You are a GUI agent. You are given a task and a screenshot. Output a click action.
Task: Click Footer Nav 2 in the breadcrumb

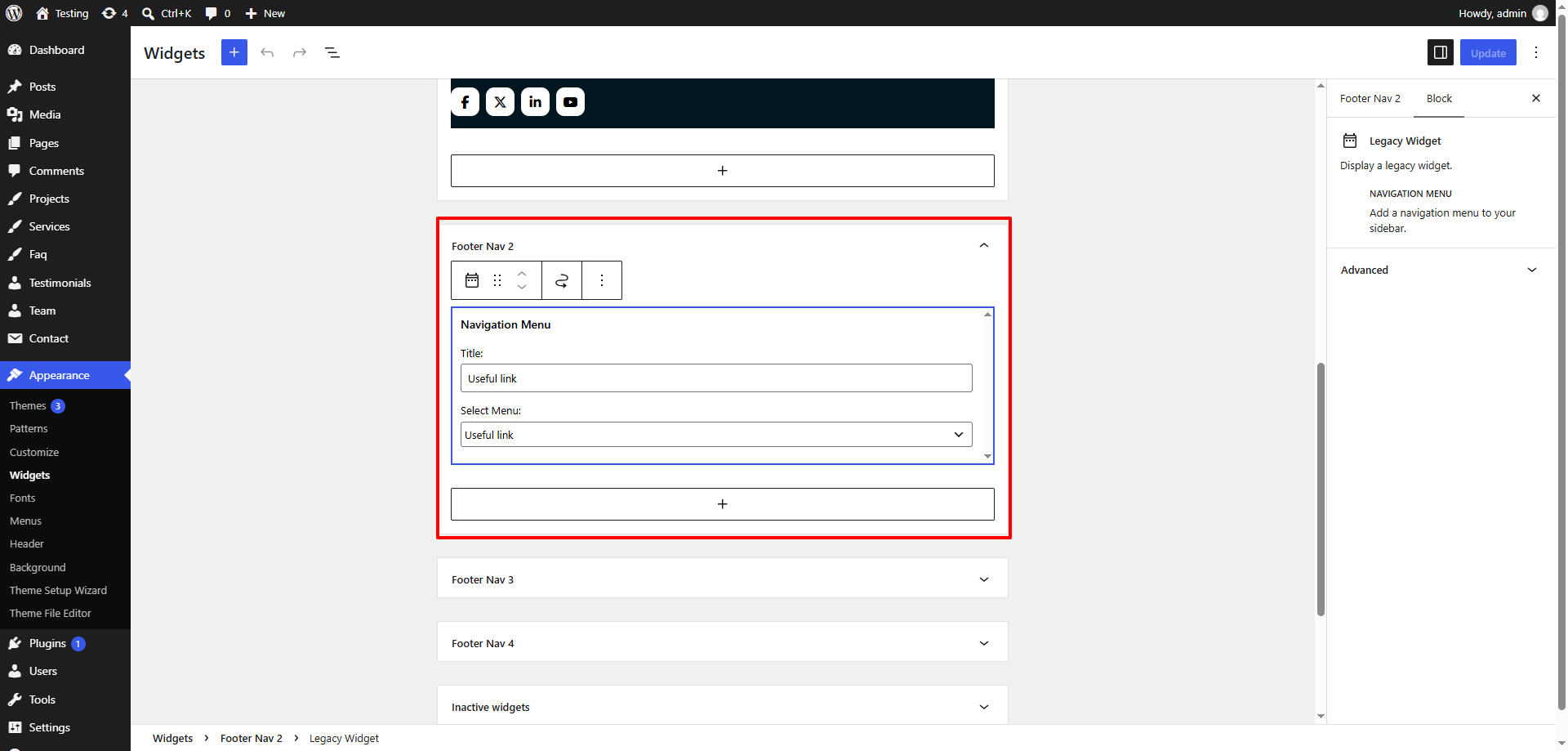point(252,738)
